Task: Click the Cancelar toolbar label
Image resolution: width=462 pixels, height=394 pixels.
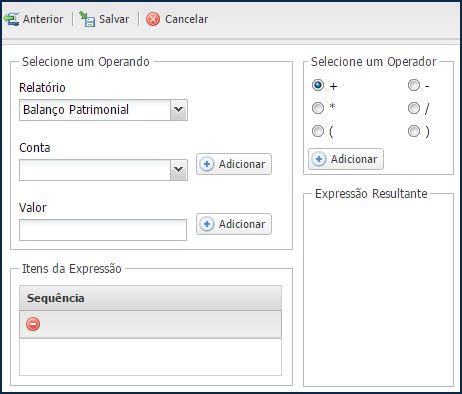Action: point(186,19)
